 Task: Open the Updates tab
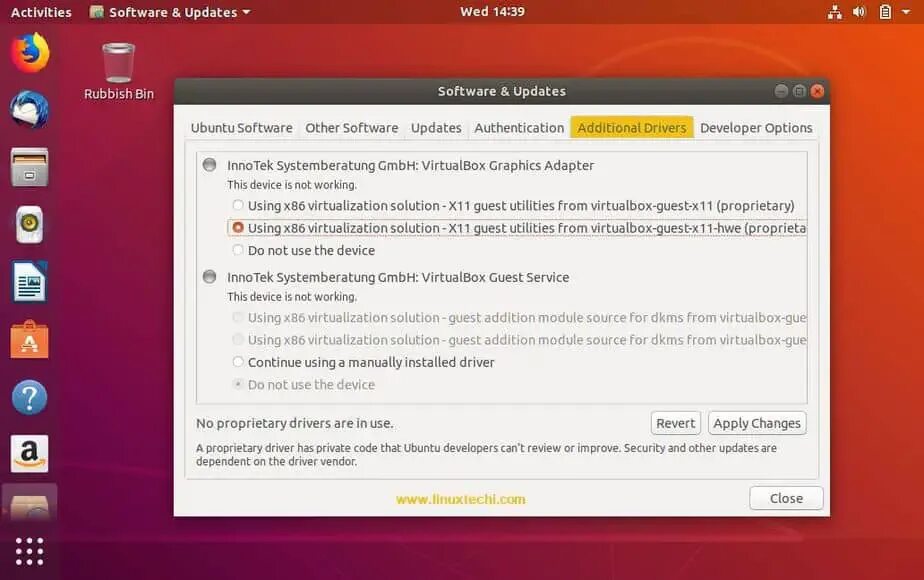436,128
